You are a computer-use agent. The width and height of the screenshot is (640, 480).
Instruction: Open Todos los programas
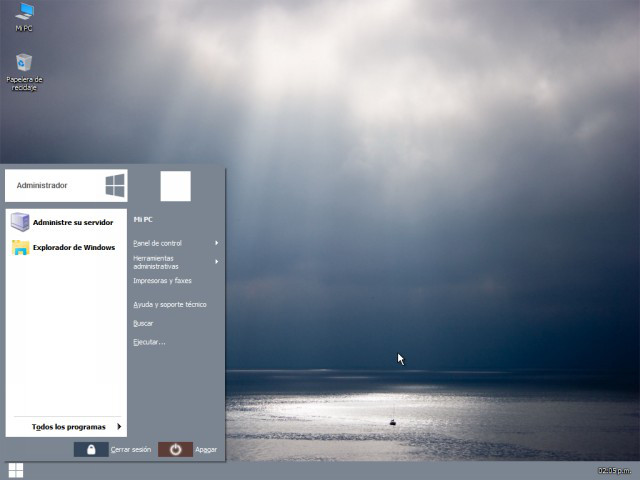click(69, 427)
